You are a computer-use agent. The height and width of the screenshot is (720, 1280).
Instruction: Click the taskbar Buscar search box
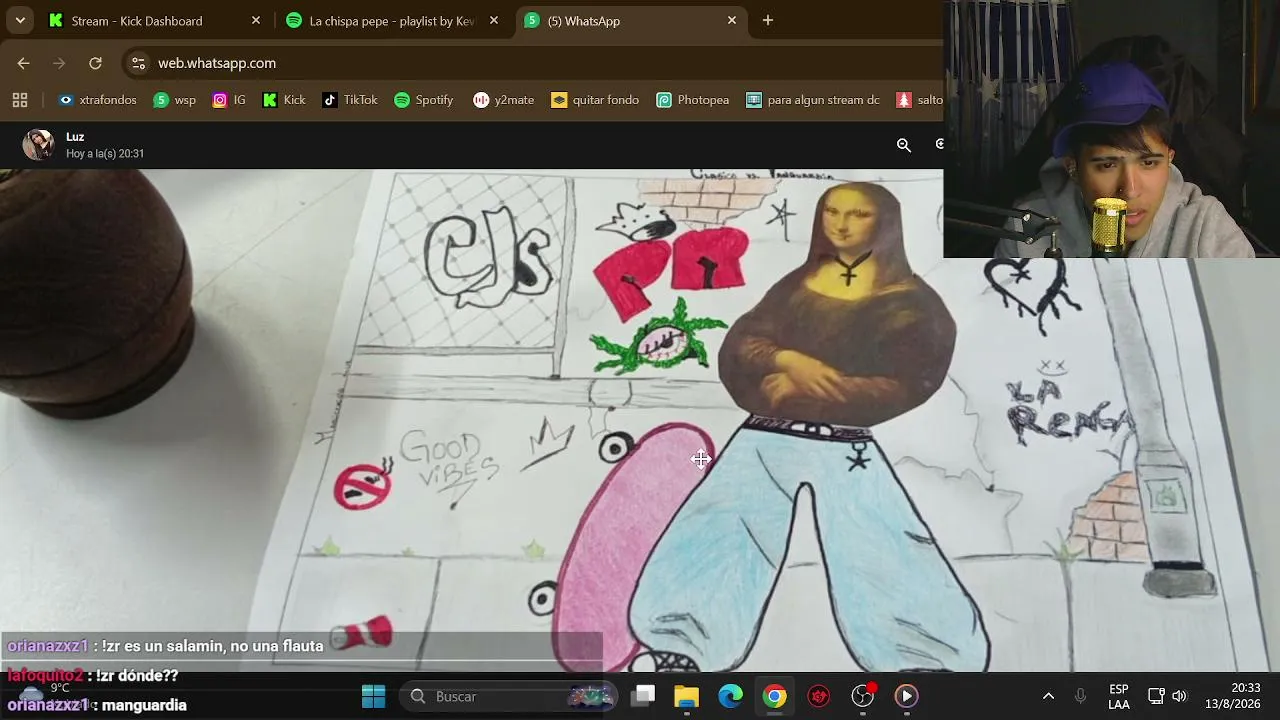[x=507, y=696]
